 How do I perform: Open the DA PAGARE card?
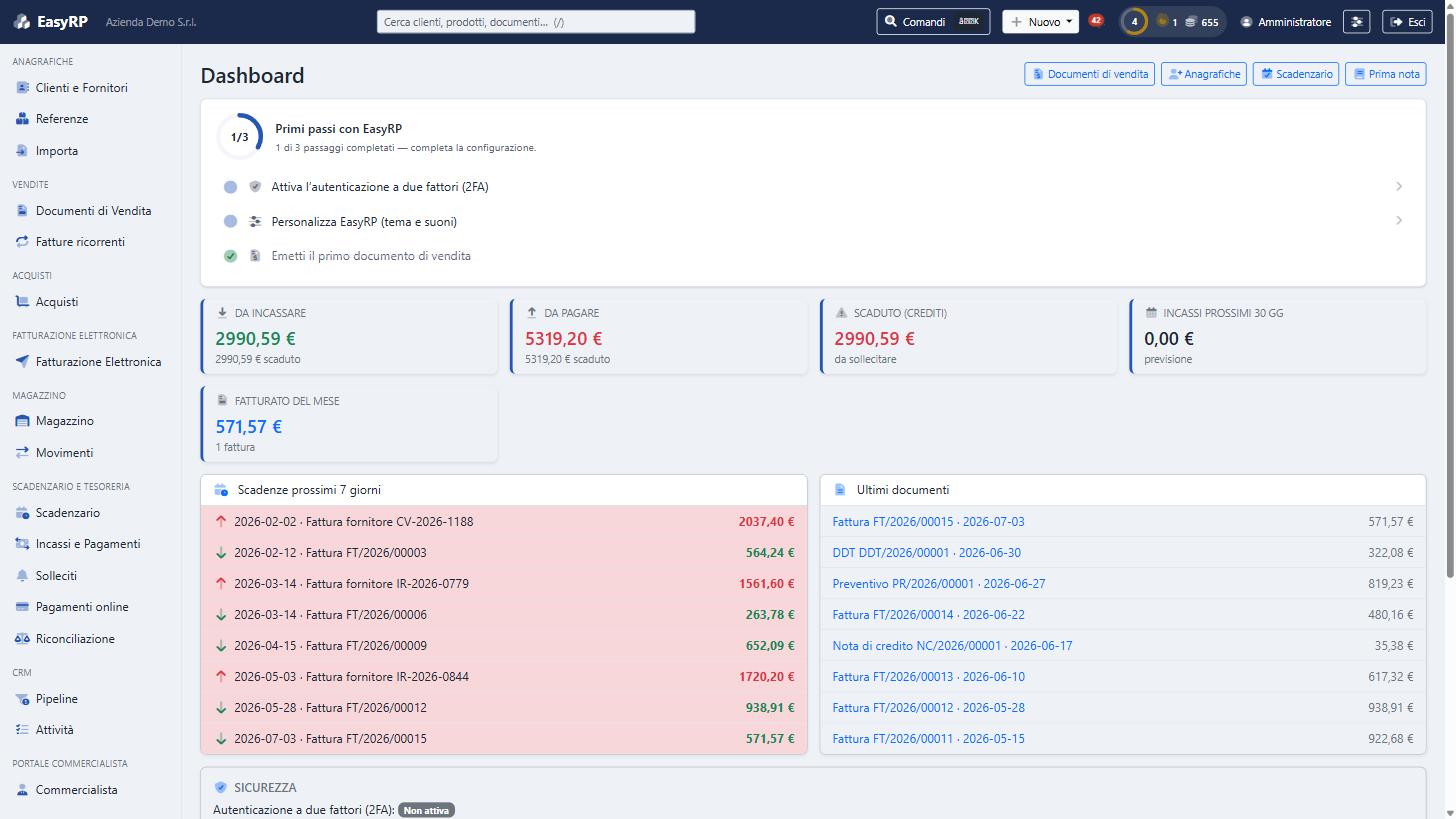click(659, 337)
